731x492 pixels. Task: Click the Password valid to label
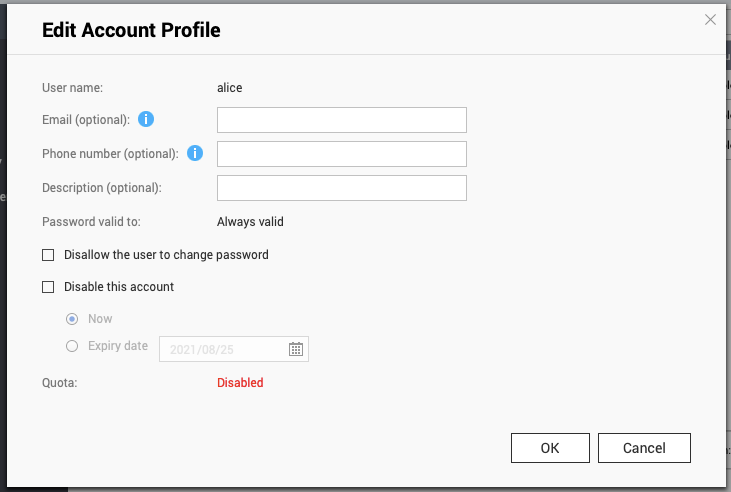[x=93, y=222]
